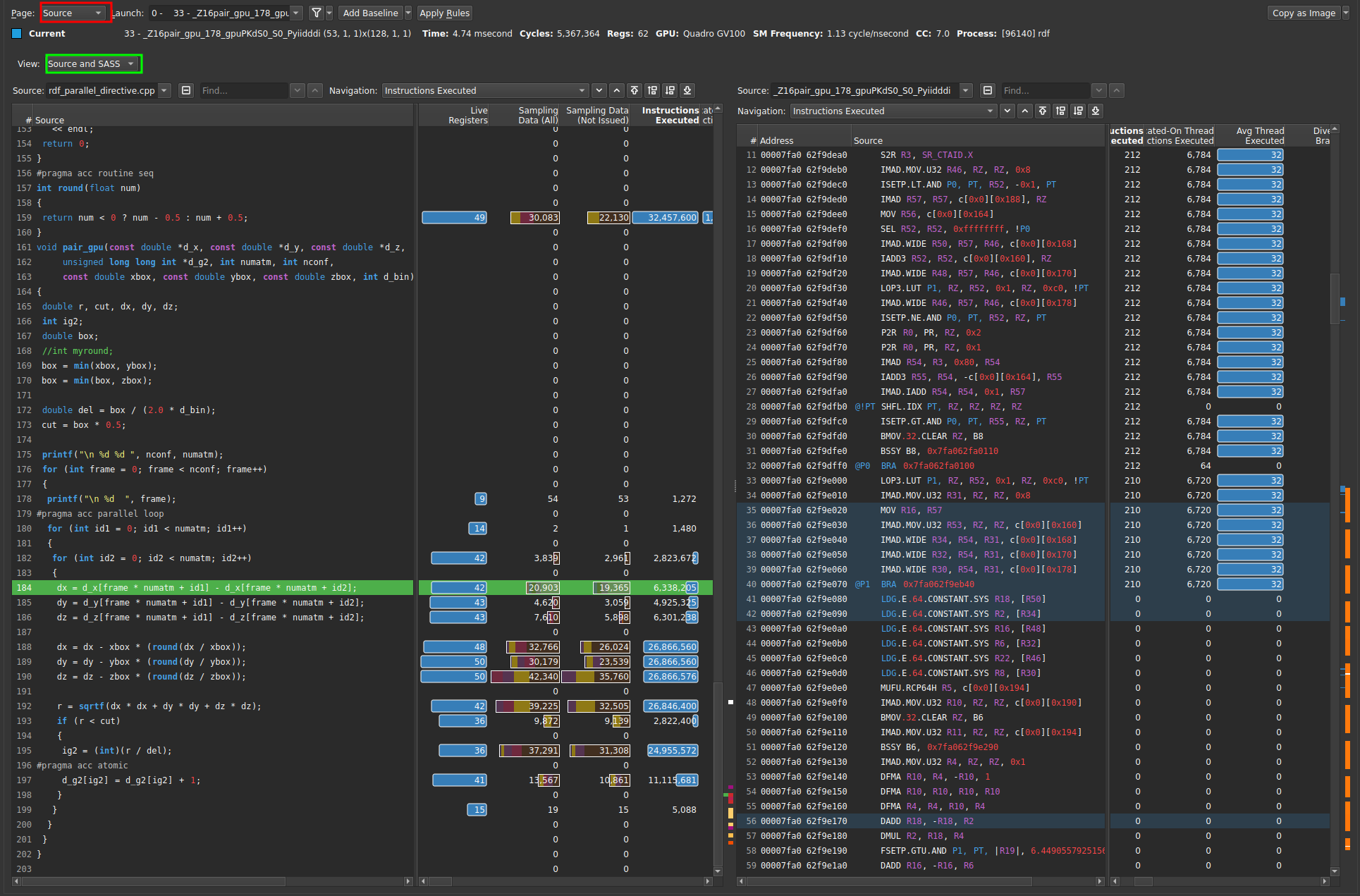
Task: Click the filter funnel icon
Action: pyautogui.click(x=317, y=13)
